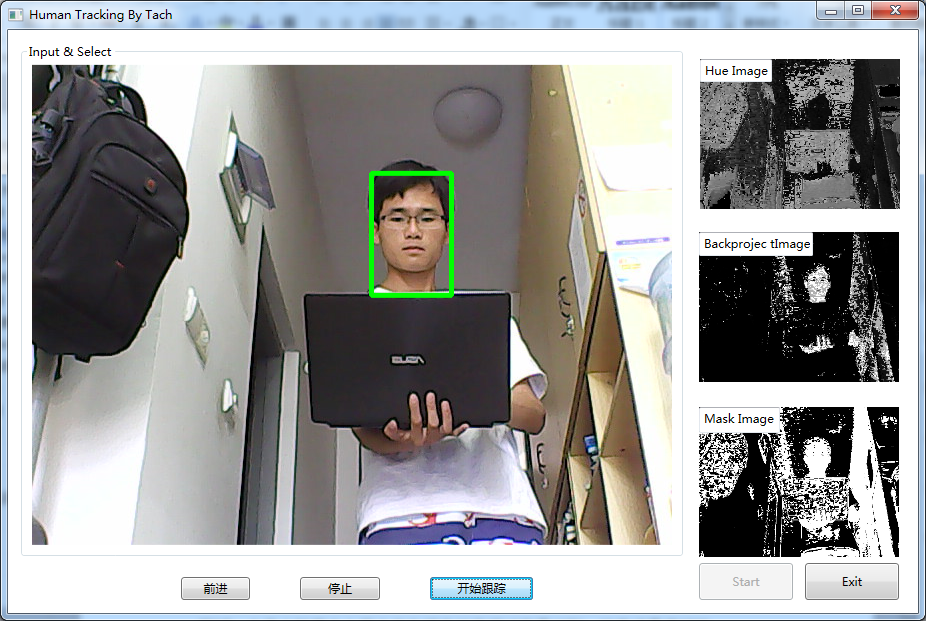Click the grayed-out Start button
This screenshot has height=621, width=926.
(746, 581)
